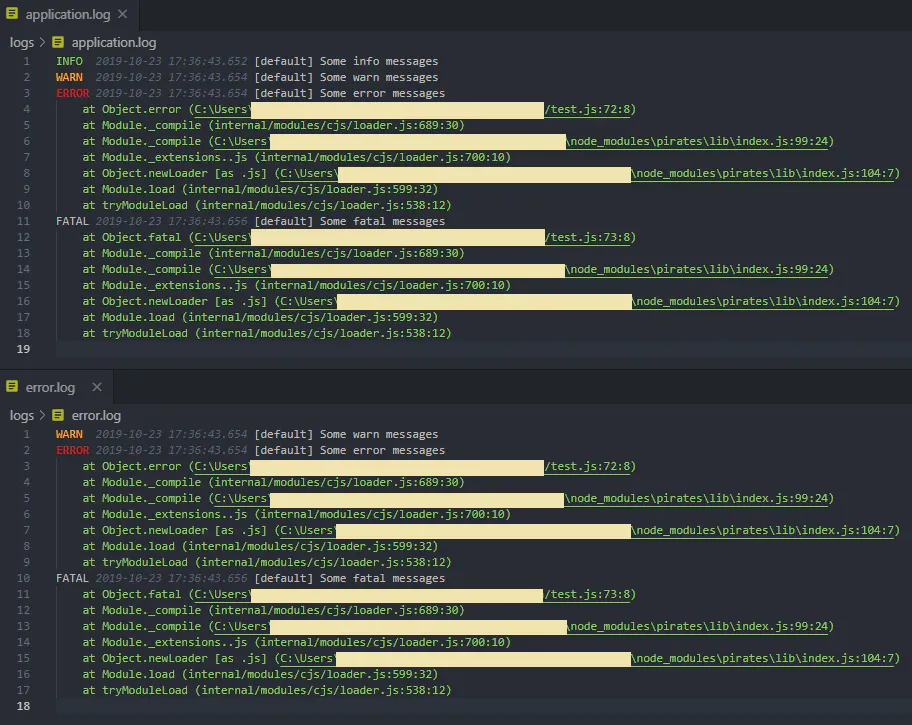This screenshot has width=912, height=725.
Task: Click 'application.log' breadcrumb file name
Action: [x=114, y=42]
